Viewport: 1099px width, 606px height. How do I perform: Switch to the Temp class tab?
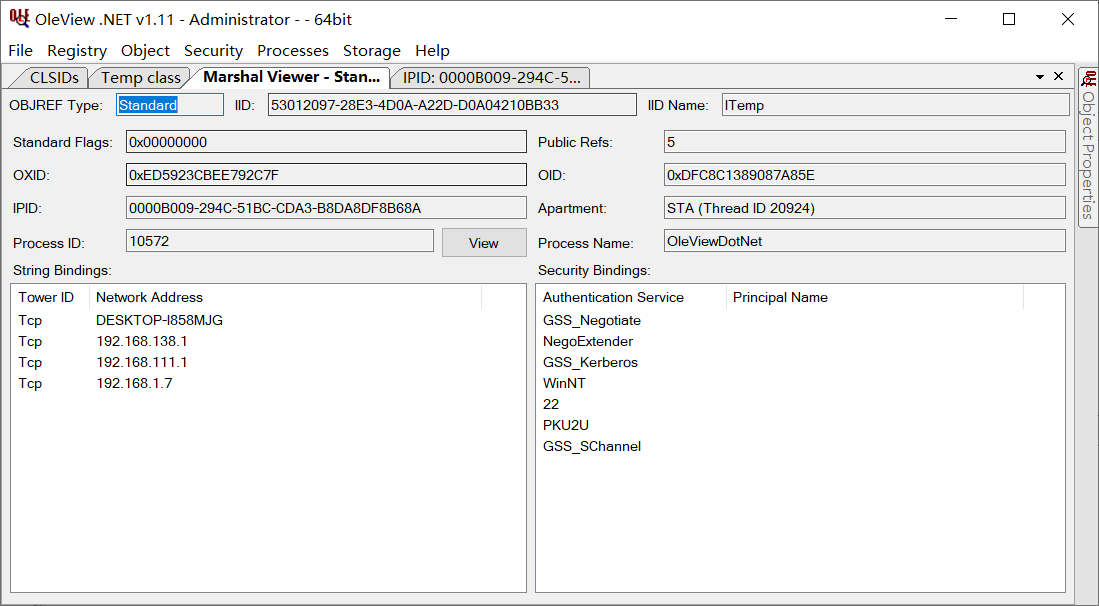[x=141, y=77]
